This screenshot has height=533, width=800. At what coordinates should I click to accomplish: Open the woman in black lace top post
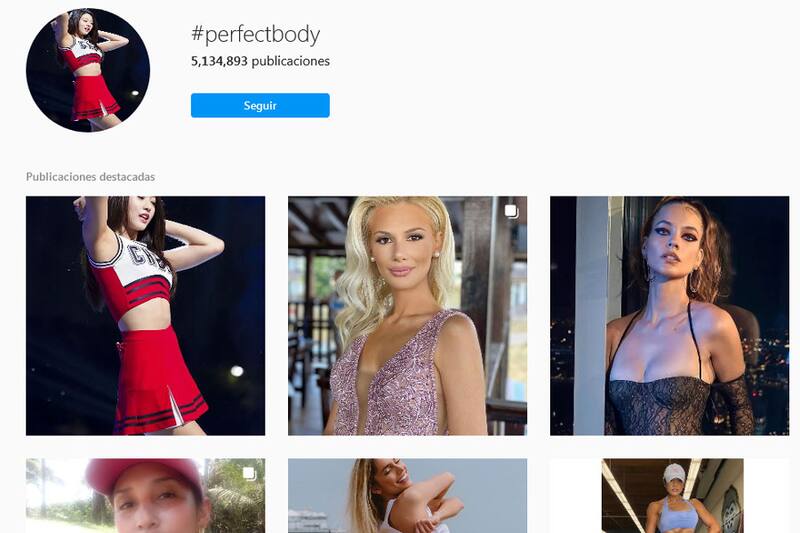pos(669,316)
